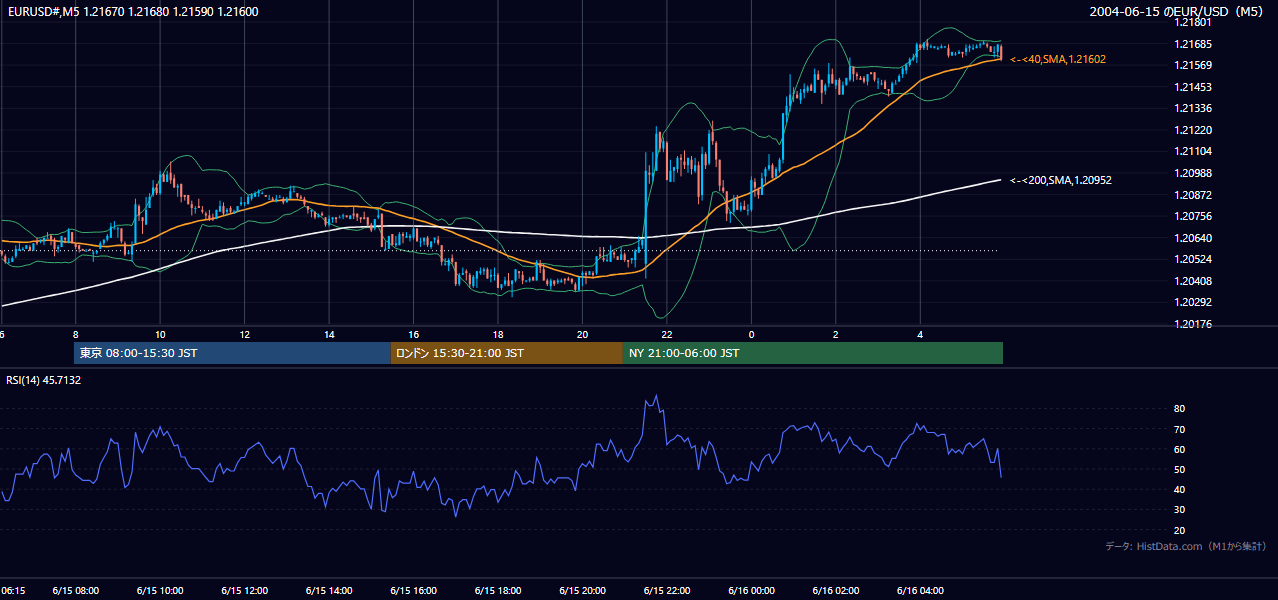Click the 1.20872 price axis label
1278x600 pixels.
[1191, 195]
